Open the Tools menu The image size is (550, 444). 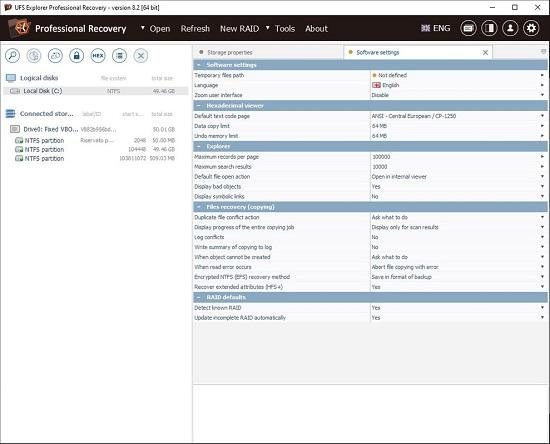(284, 28)
